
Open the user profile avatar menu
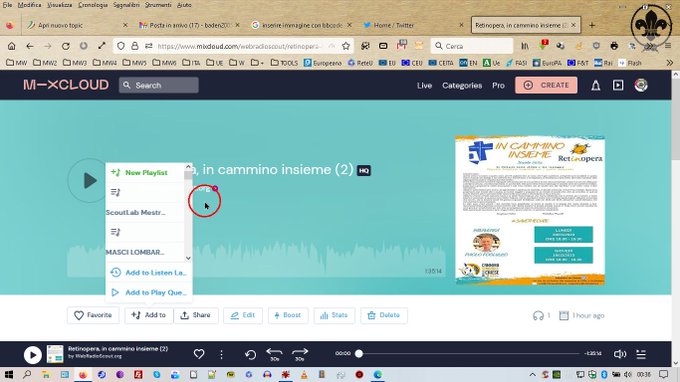[x=641, y=85]
